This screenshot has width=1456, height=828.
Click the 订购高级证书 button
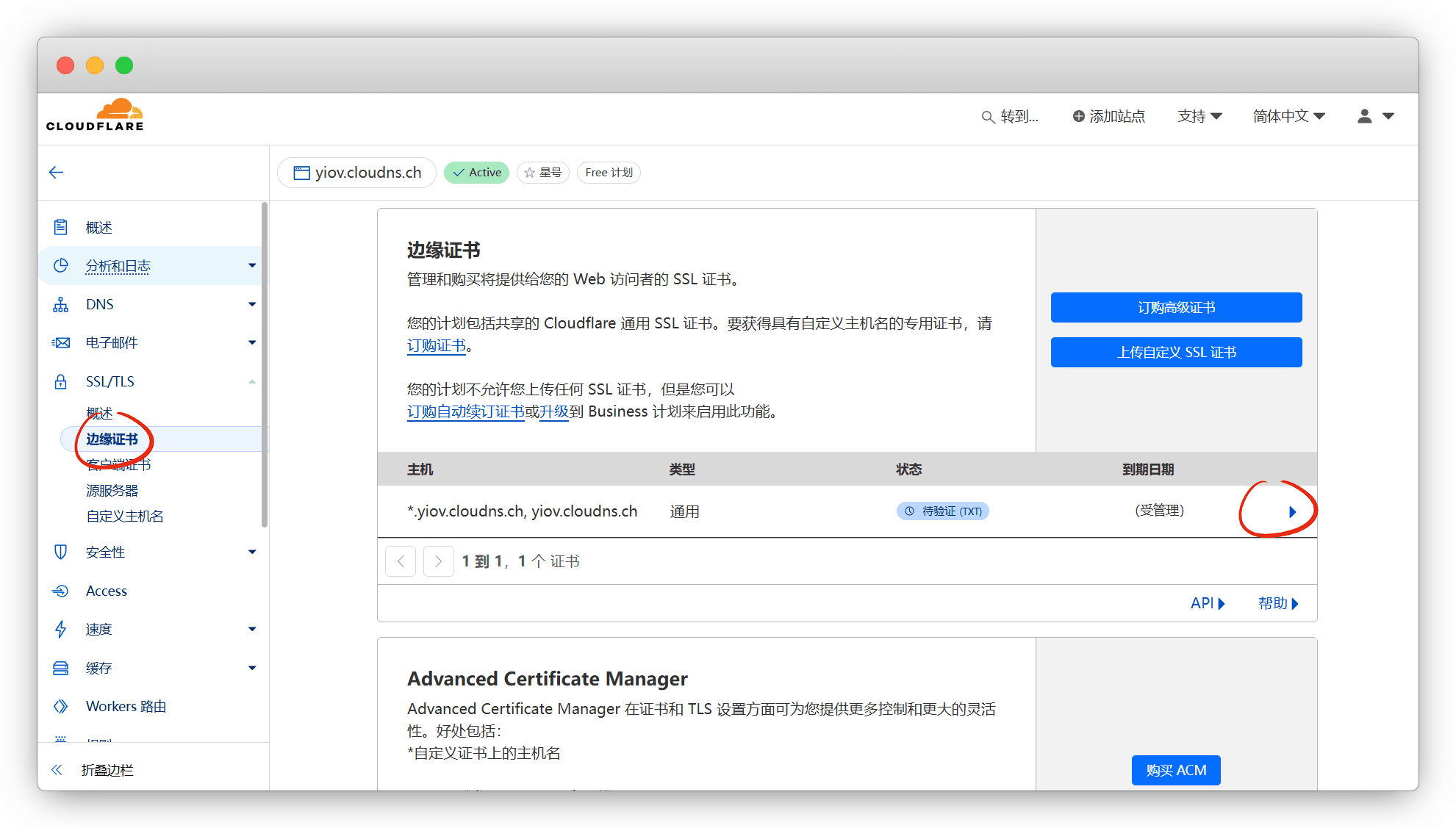pos(1176,307)
